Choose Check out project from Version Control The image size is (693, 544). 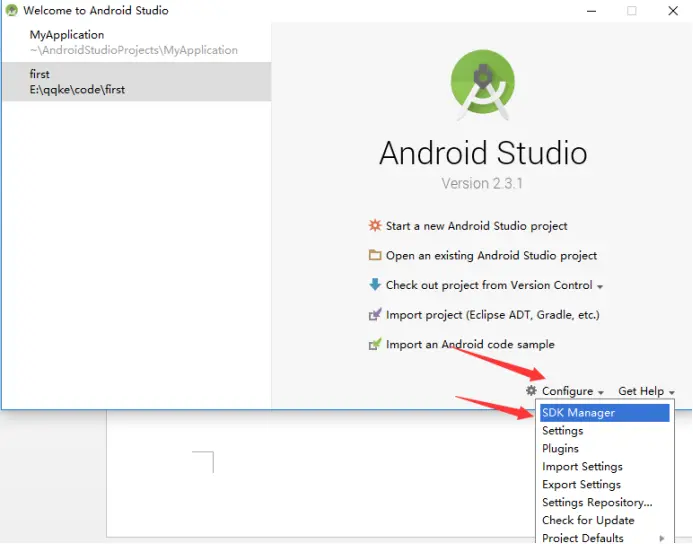tap(489, 285)
